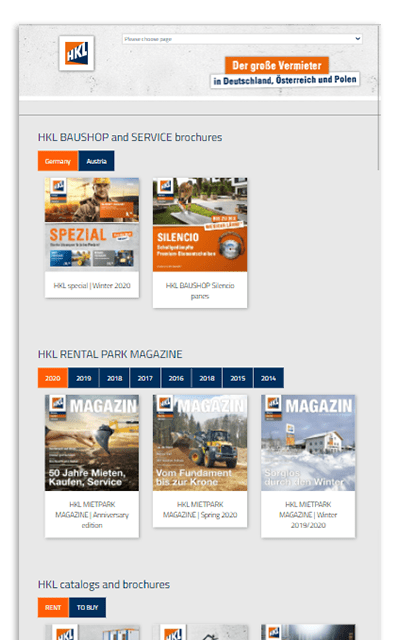Choose the 2015 magazine year tab
400x640 pixels.
click(x=238, y=378)
